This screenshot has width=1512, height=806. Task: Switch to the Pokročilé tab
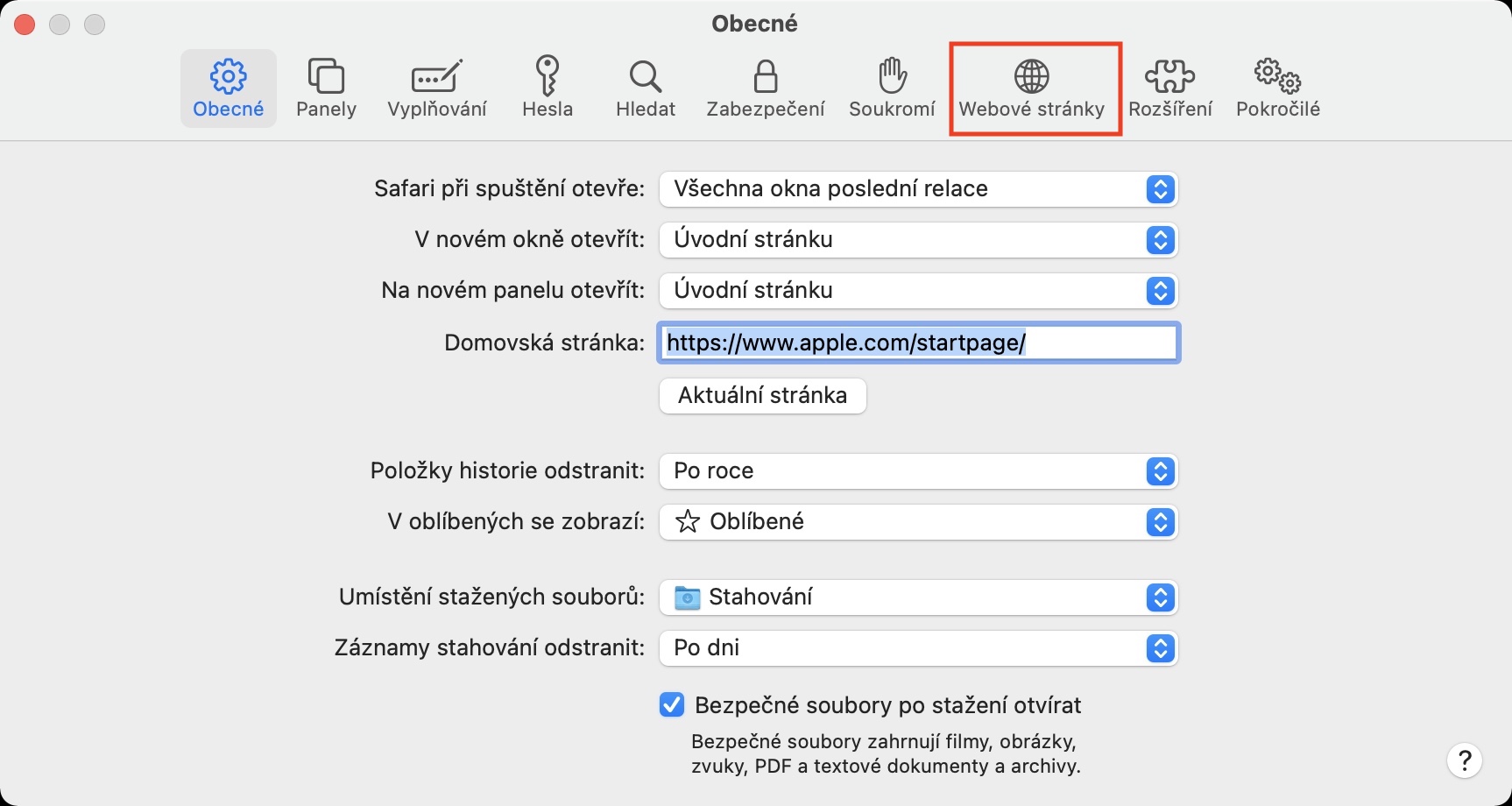coord(1277,88)
